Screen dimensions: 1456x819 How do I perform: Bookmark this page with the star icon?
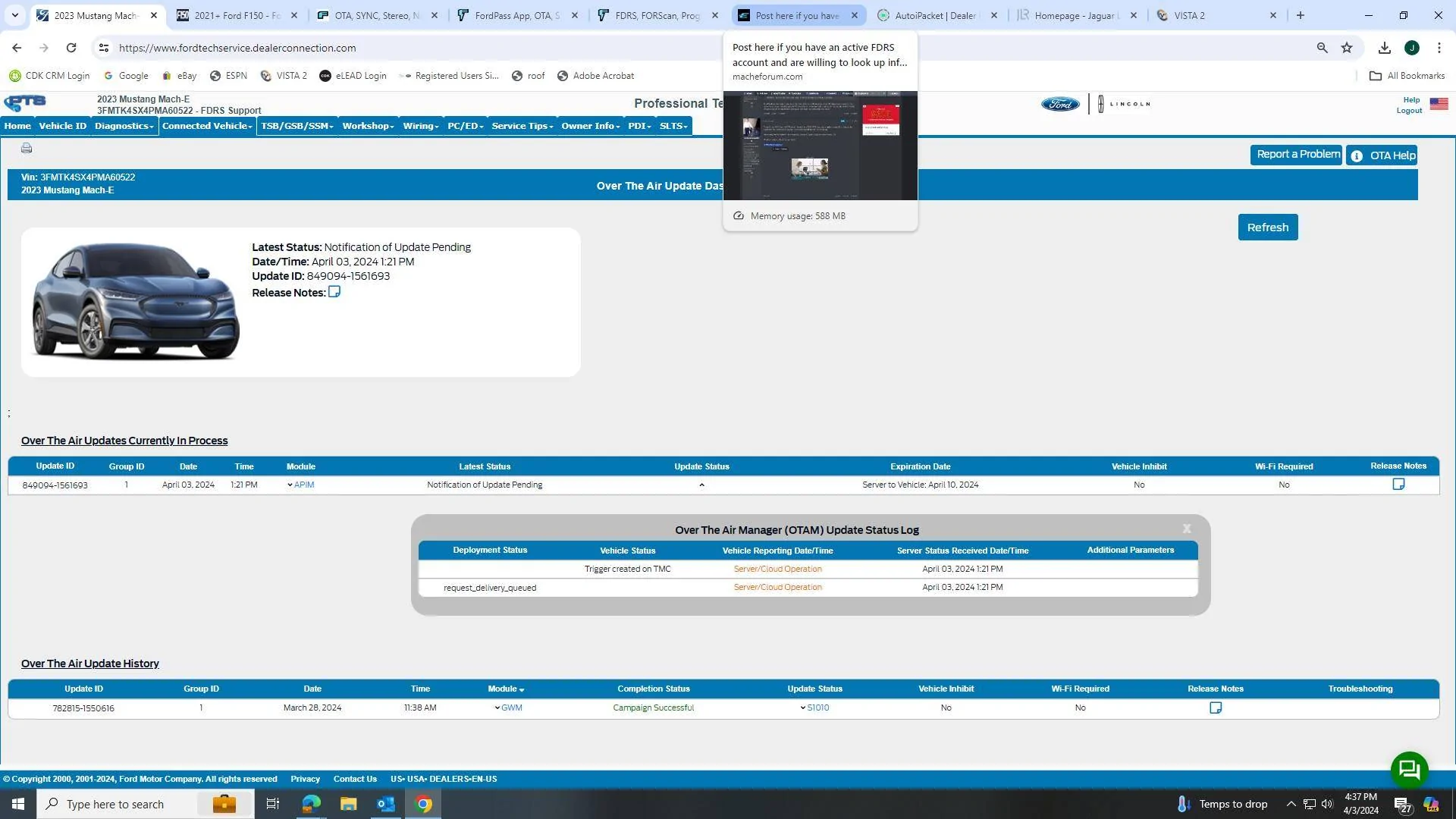(1347, 48)
